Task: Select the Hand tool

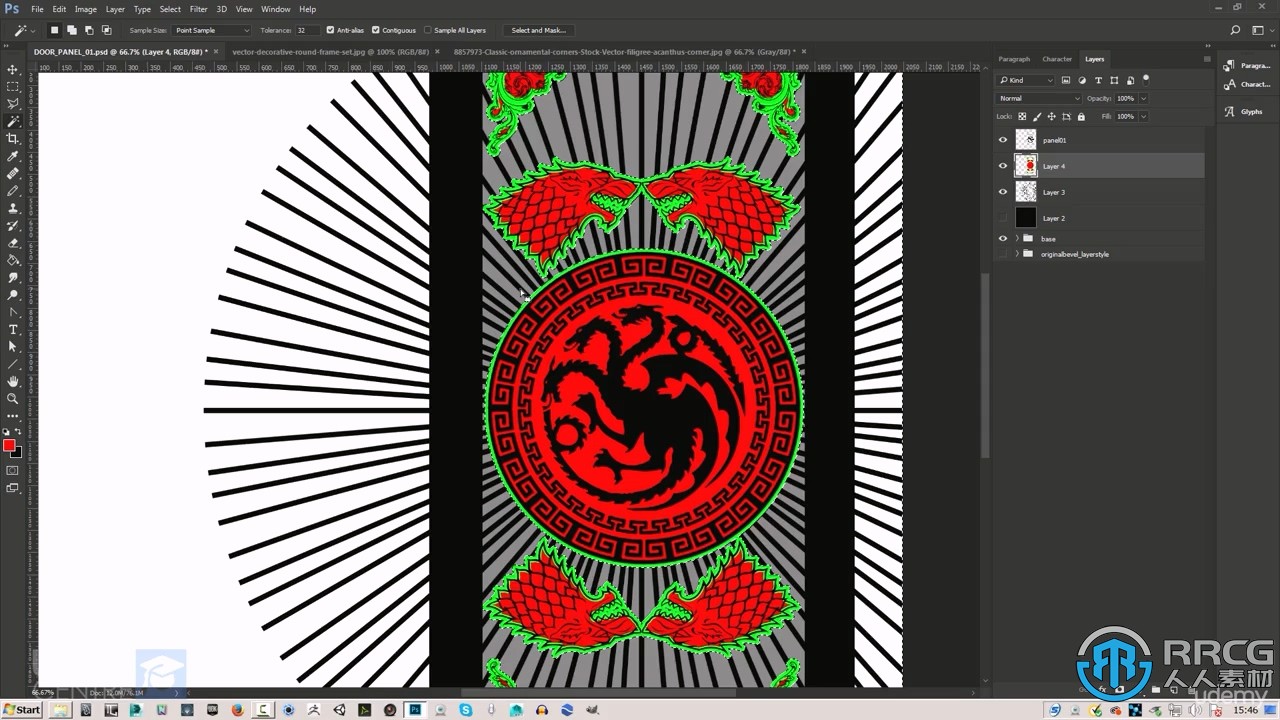Action: [13, 381]
